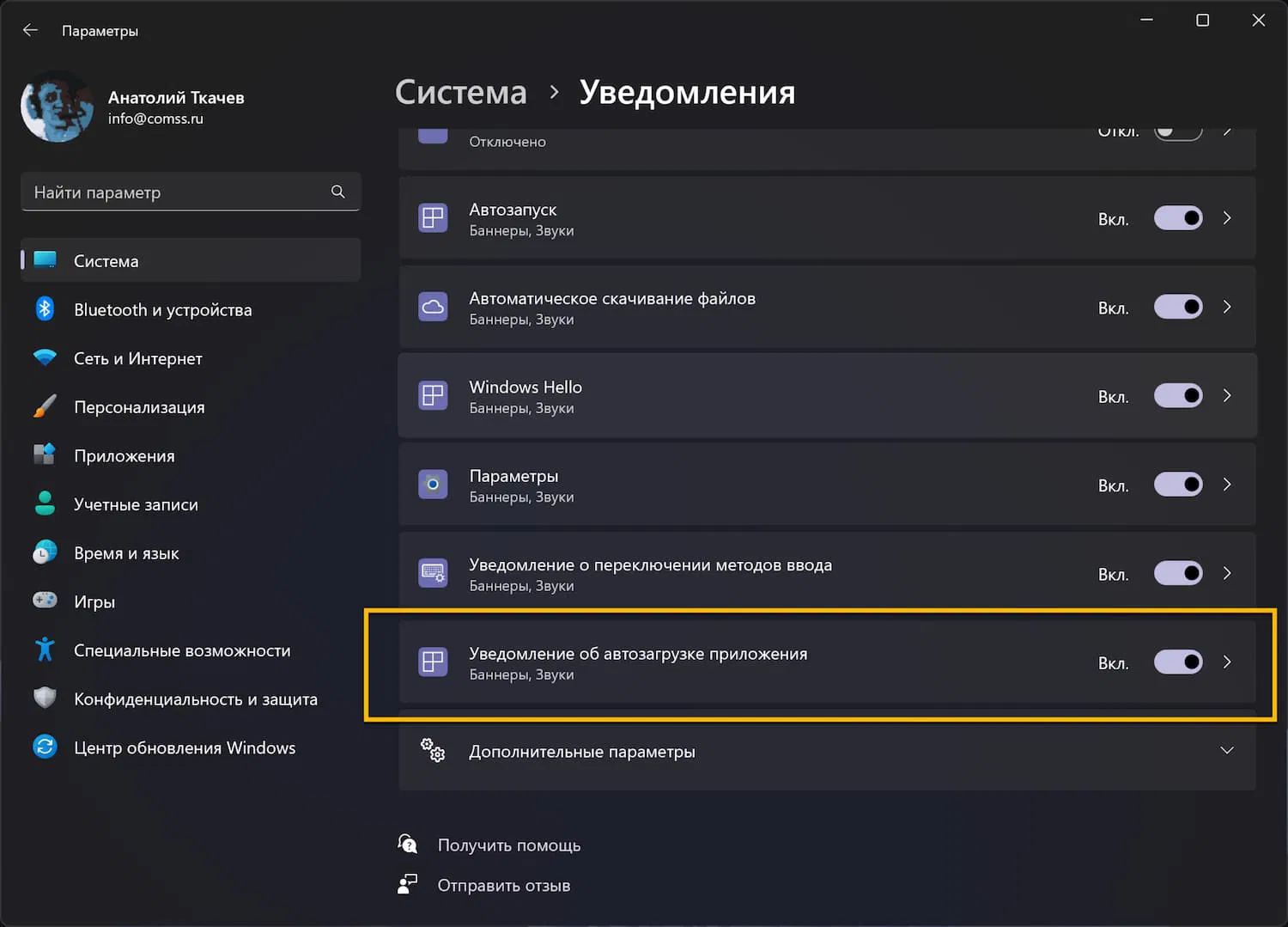
Task: Click the keyboard icon for input method notification
Action: click(433, 573)
